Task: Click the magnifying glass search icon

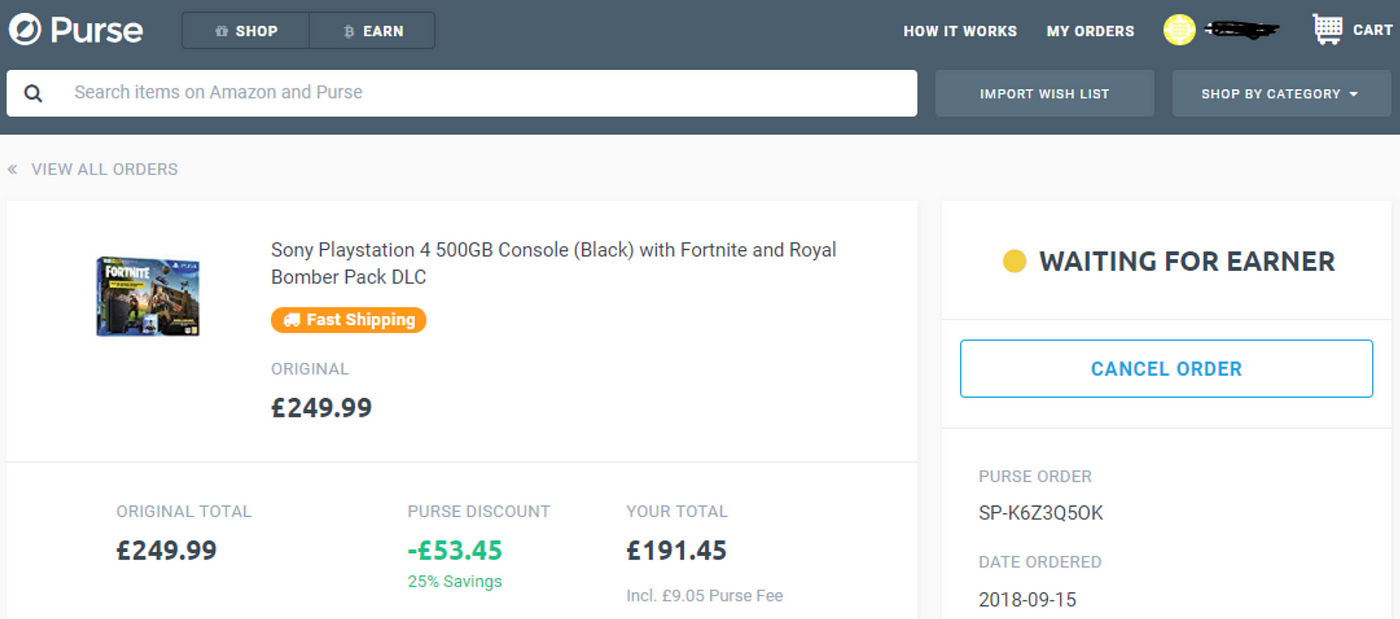Action: coord(33,93)
